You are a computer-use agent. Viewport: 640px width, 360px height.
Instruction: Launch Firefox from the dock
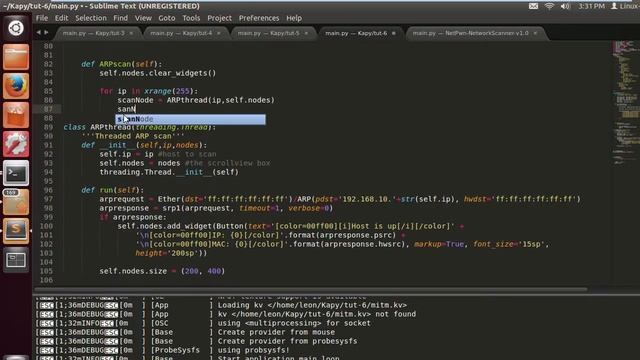coord(16,86)
